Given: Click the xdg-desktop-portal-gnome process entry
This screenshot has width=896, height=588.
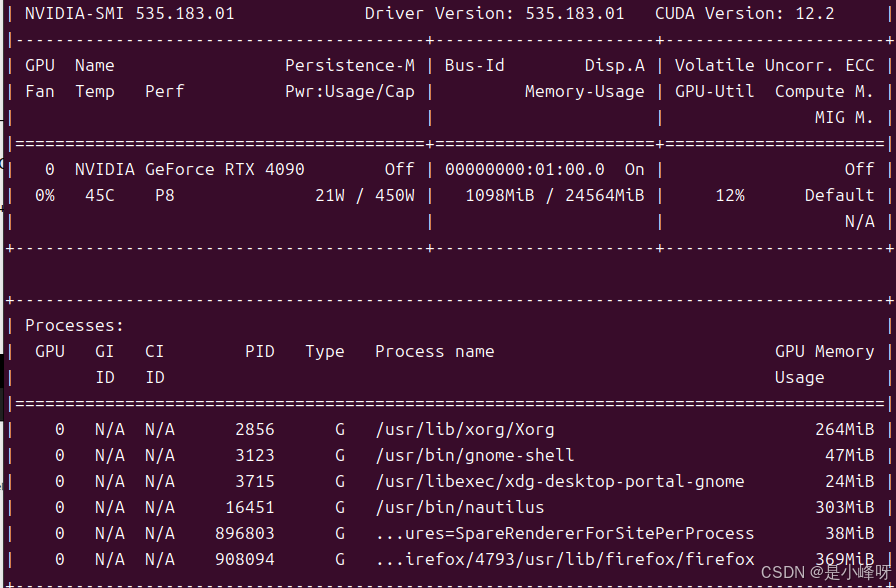Looking at the screenshot, I should [x=559, y=481].
